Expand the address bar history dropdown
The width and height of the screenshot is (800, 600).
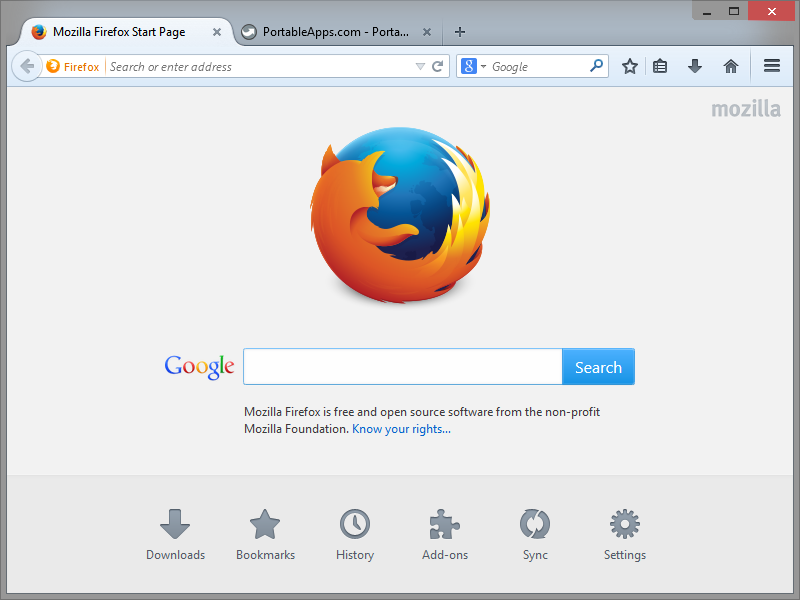pyautogui.click(x=420, y=66)
